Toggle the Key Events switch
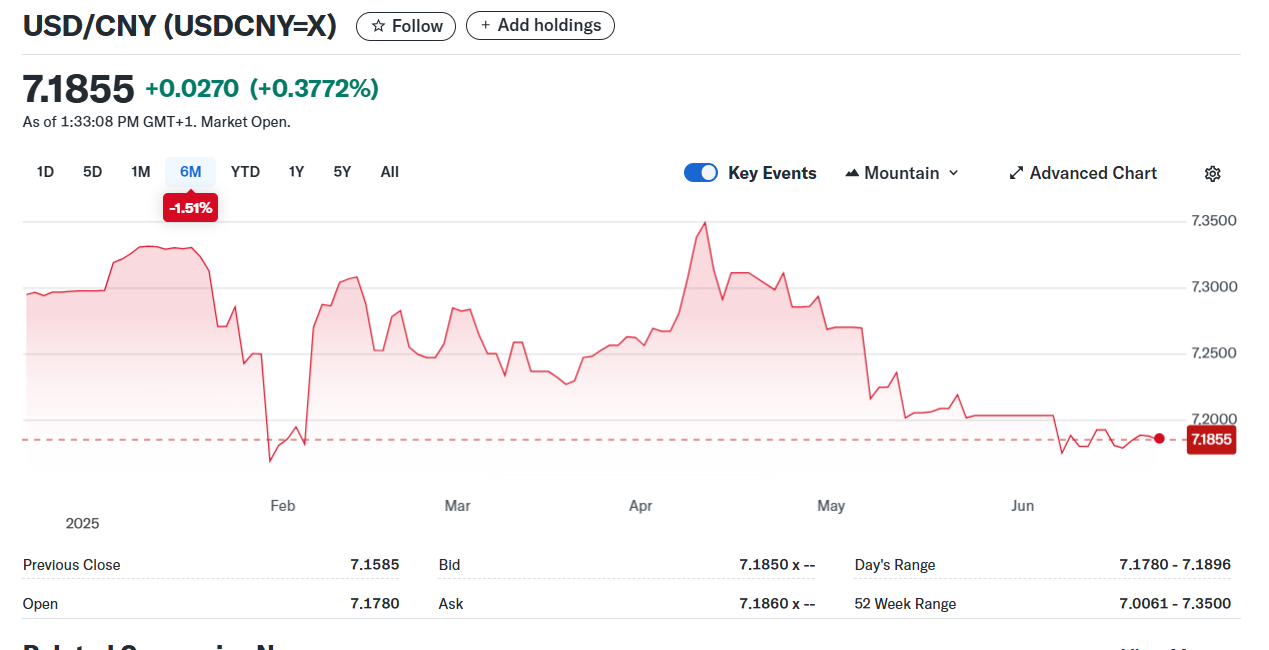 (701, 173)
